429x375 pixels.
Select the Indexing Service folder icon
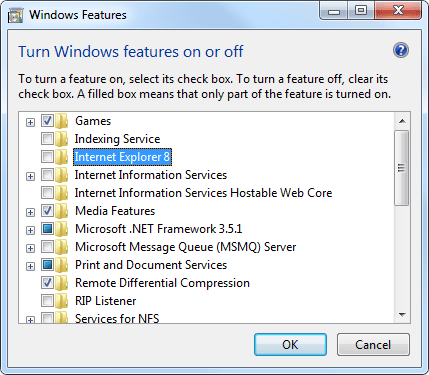point(62,139)
